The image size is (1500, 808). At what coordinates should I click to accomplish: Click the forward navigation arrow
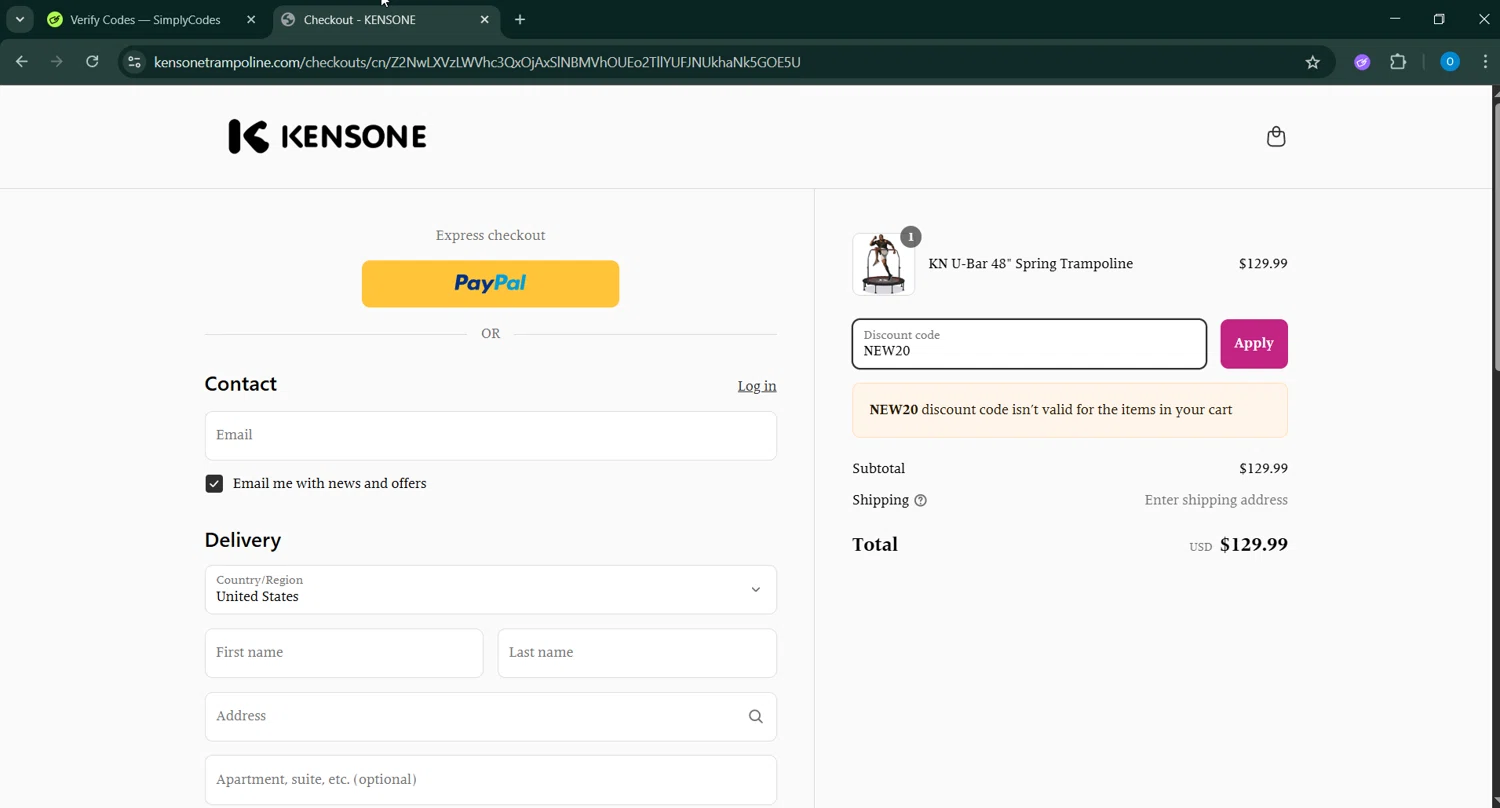click(x=57, y=62)
